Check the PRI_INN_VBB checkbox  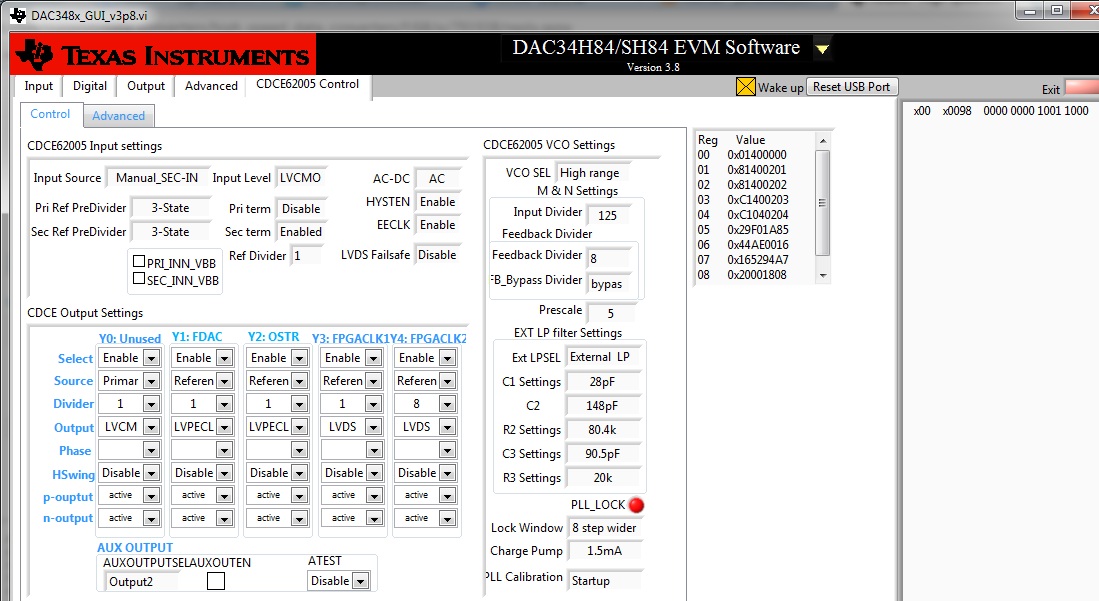(x=139, y=262)
